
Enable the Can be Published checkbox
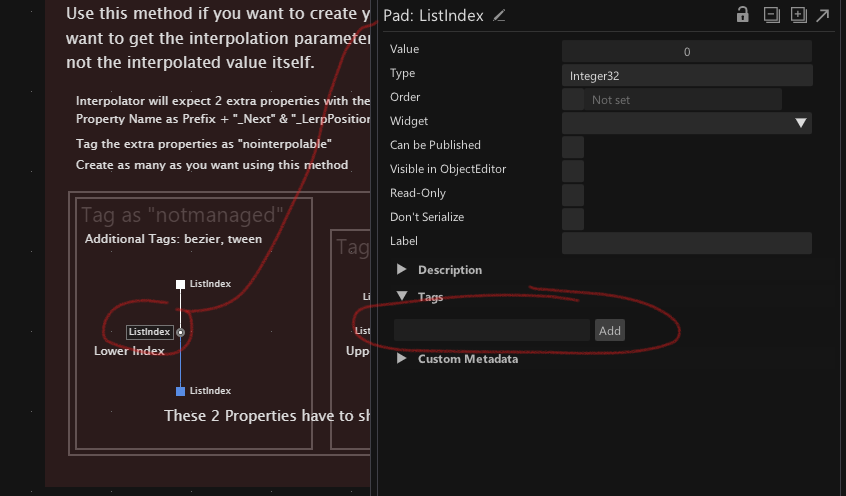(573, 147)
